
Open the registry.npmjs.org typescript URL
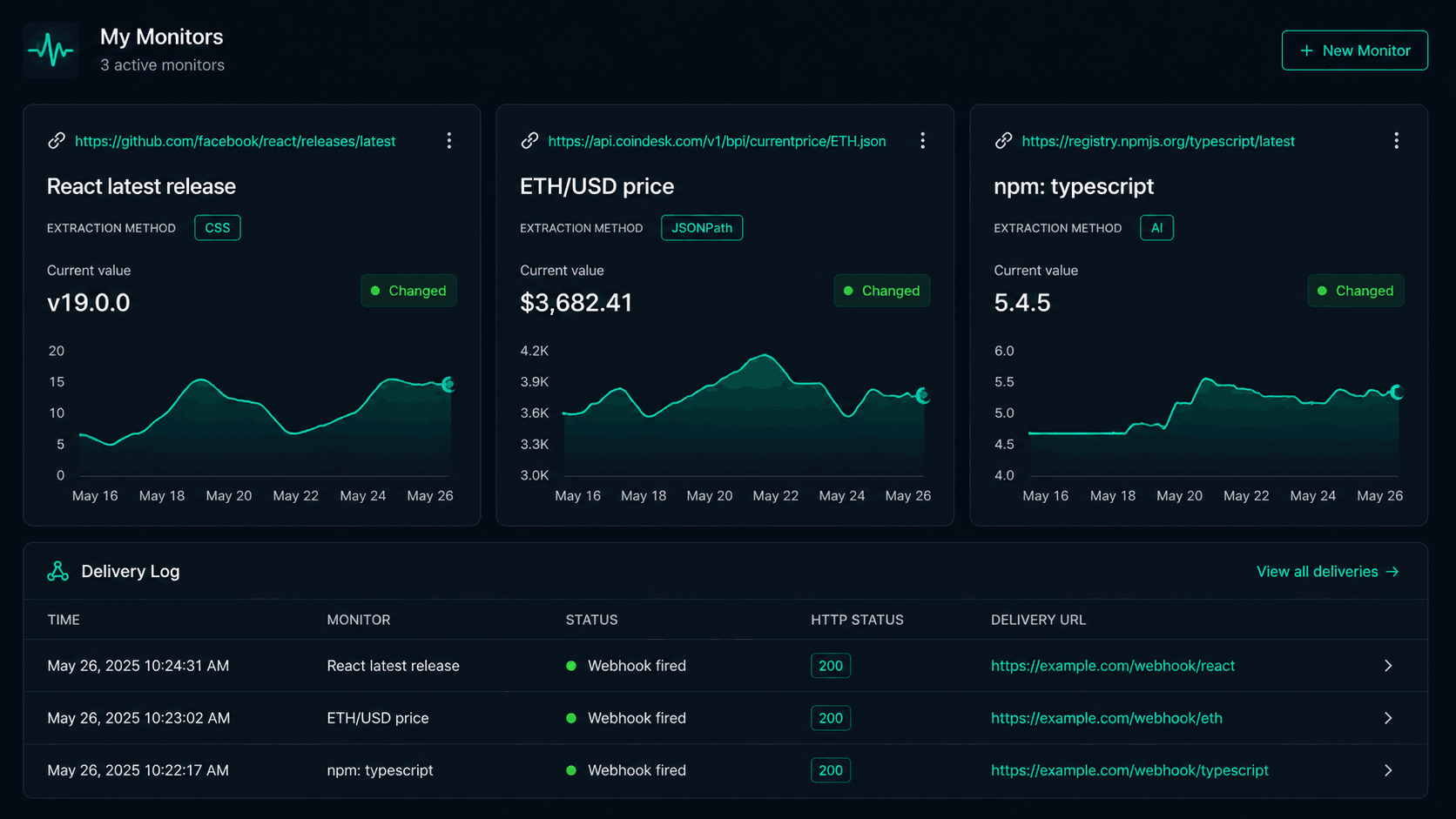1158,141
